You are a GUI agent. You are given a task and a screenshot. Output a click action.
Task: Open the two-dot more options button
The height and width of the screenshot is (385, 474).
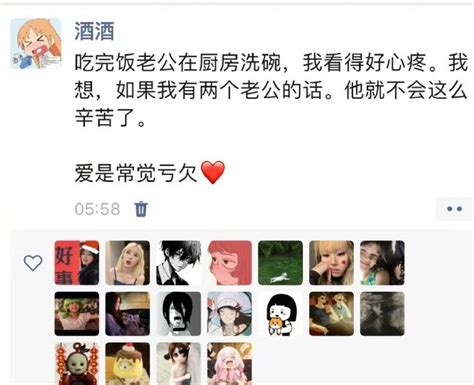point(454,209)
